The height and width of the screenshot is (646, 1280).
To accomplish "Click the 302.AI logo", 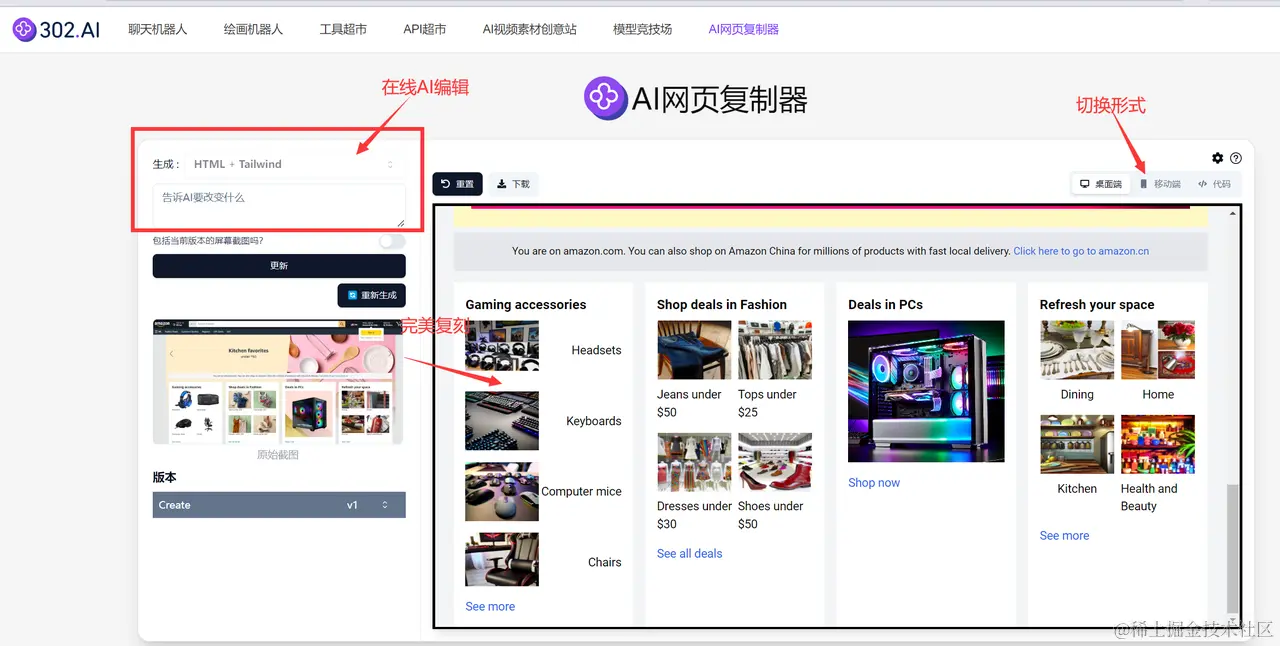I will pos(57,29).
